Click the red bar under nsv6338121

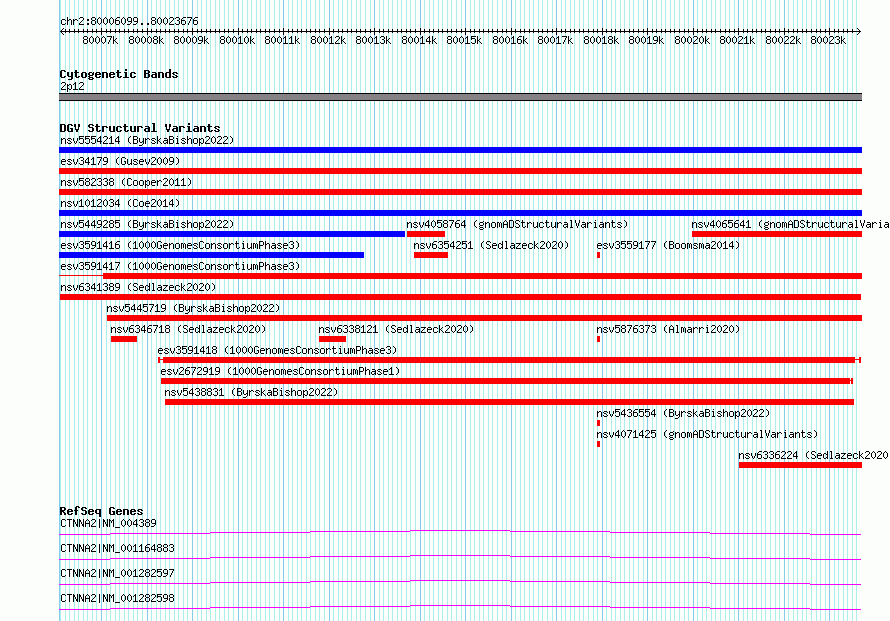coord(333,339)
